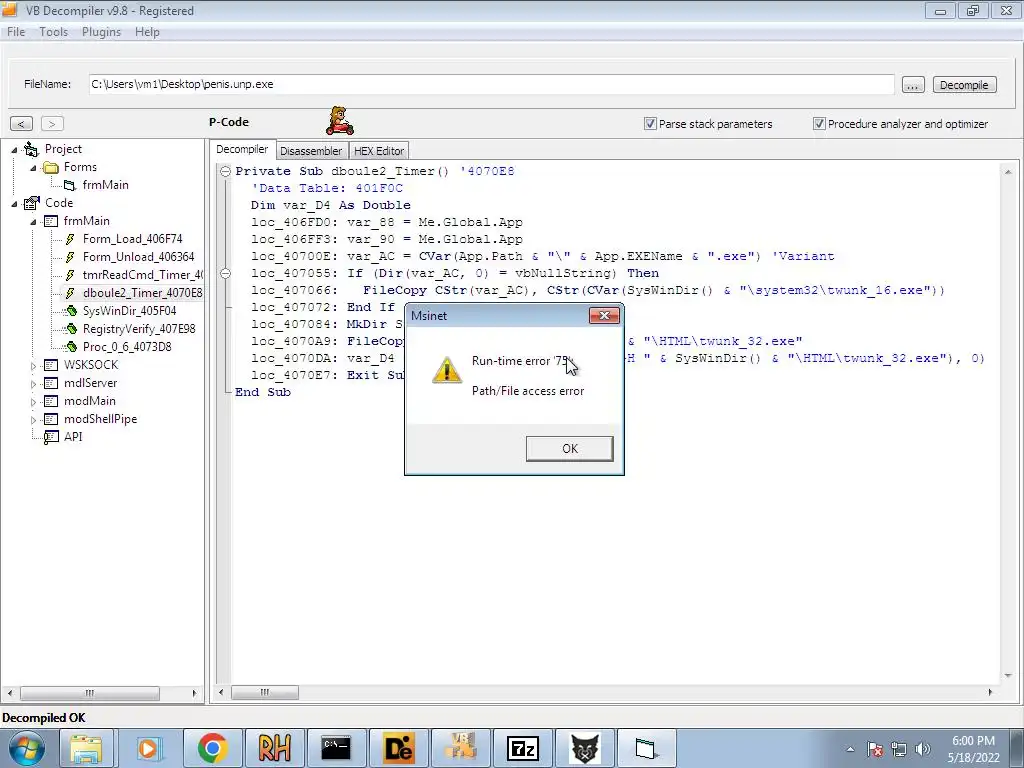The width and height of the screenshot is (1024, 768).
Task: Toggle Parse stack parameters checkbox
Action: coord(650,123)
